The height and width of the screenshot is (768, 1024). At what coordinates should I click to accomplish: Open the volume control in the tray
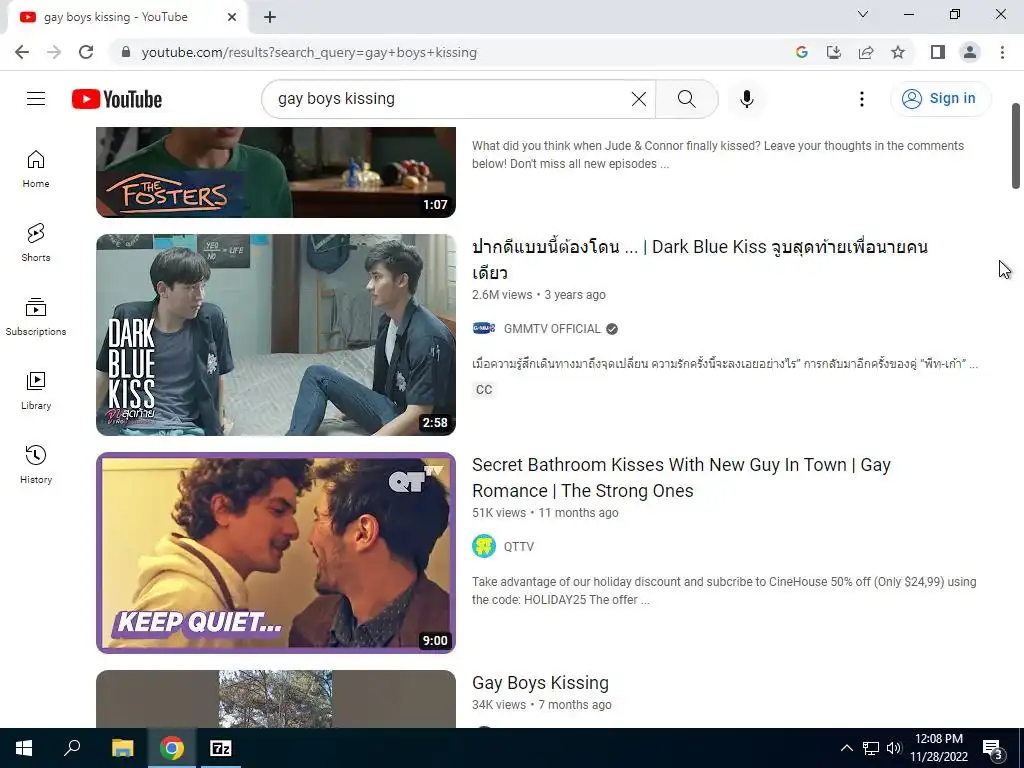[894, 748]
